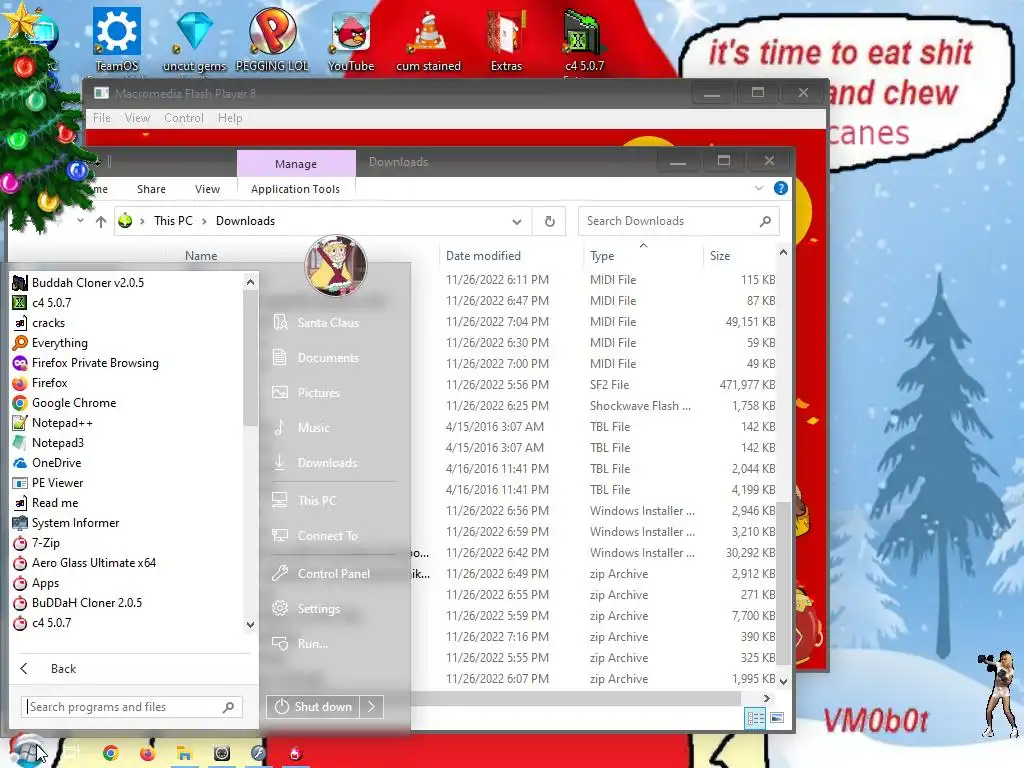Image resolution: width=1024 pixels, height=768 pixels.
Task: Select the SF2 File row sized 471,977 KB
Action: (610, 385)
